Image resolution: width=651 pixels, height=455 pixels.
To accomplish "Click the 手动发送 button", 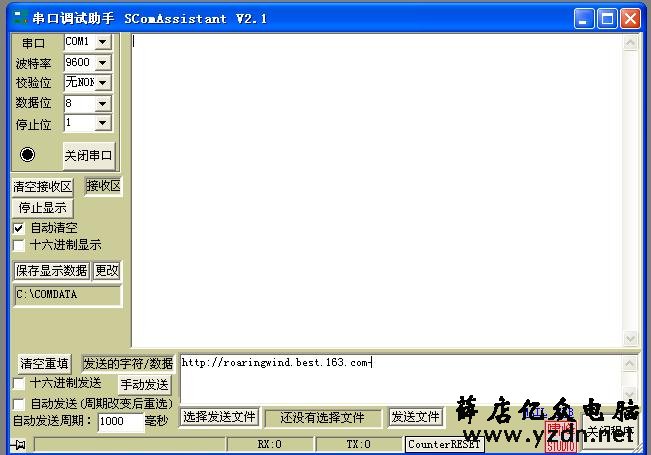I will click(x=144, y=384).
